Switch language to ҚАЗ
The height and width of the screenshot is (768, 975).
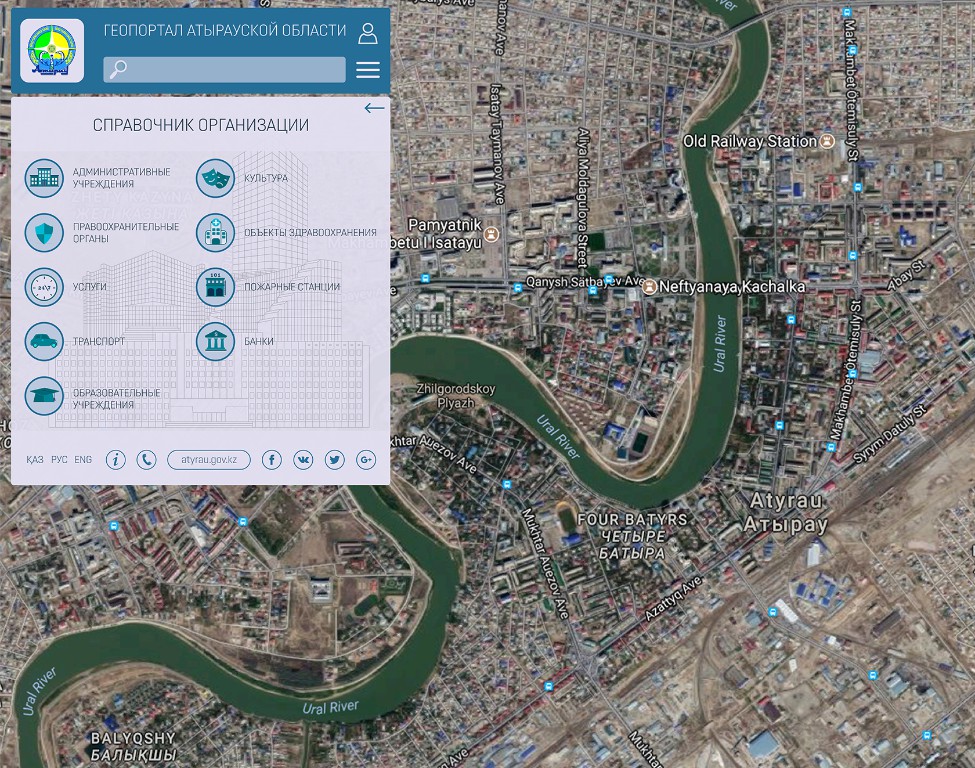pyautogui.click(x=35, y=460)
